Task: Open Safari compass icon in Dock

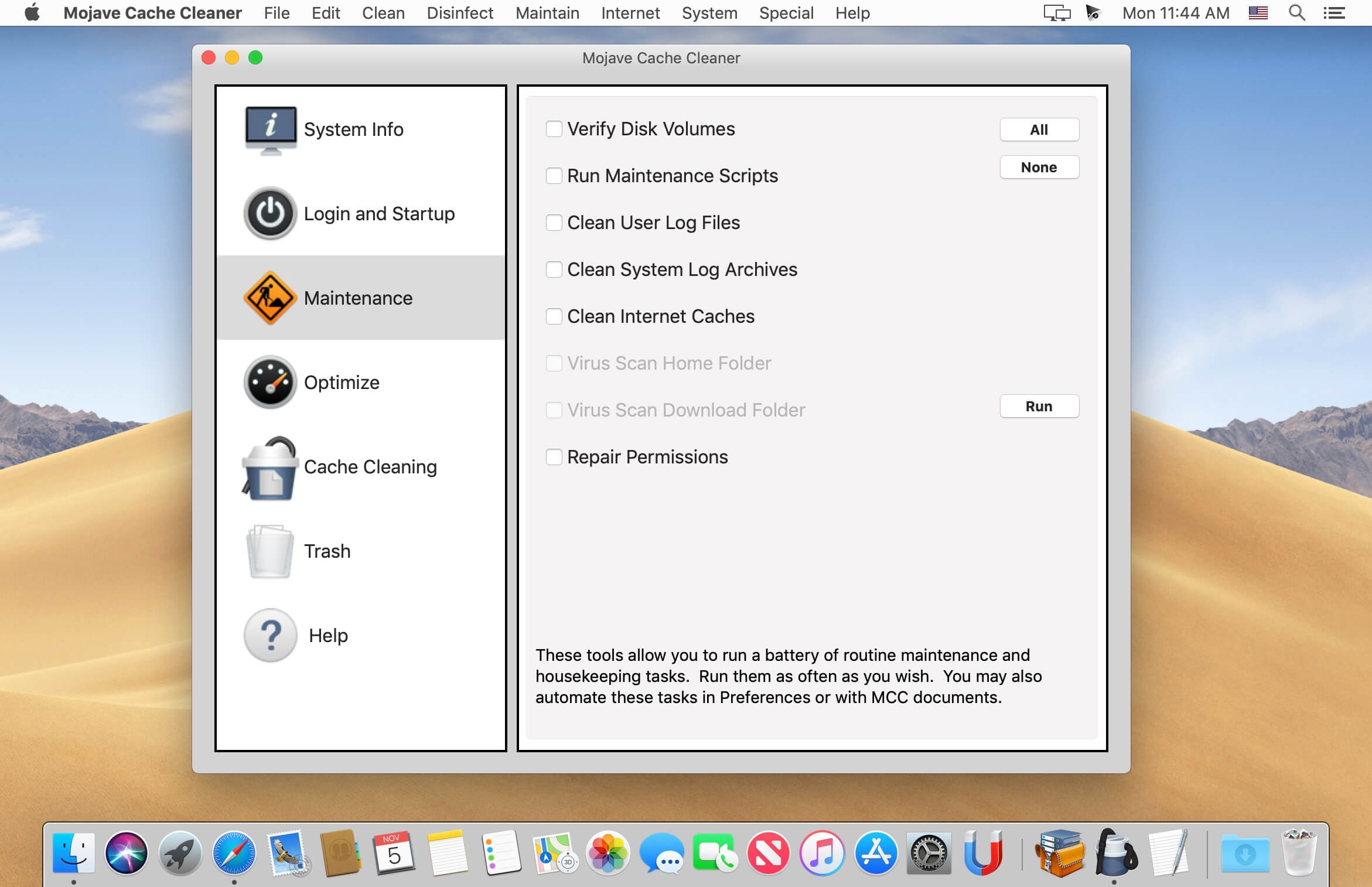Action: click(x=234, y=852)
